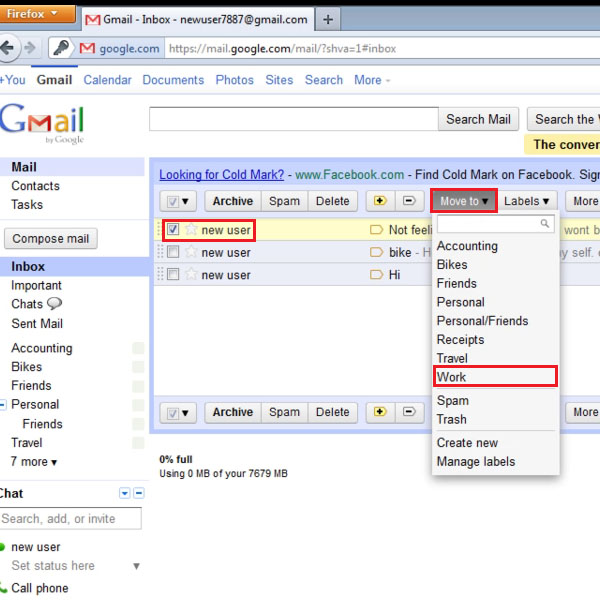Choose Manage labels in Move to menu

[495, 461]
